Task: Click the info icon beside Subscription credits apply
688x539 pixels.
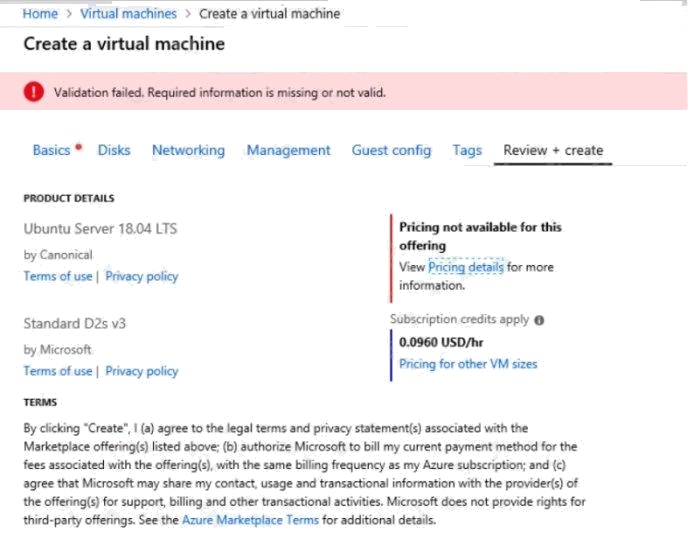Action: [539, 321]
